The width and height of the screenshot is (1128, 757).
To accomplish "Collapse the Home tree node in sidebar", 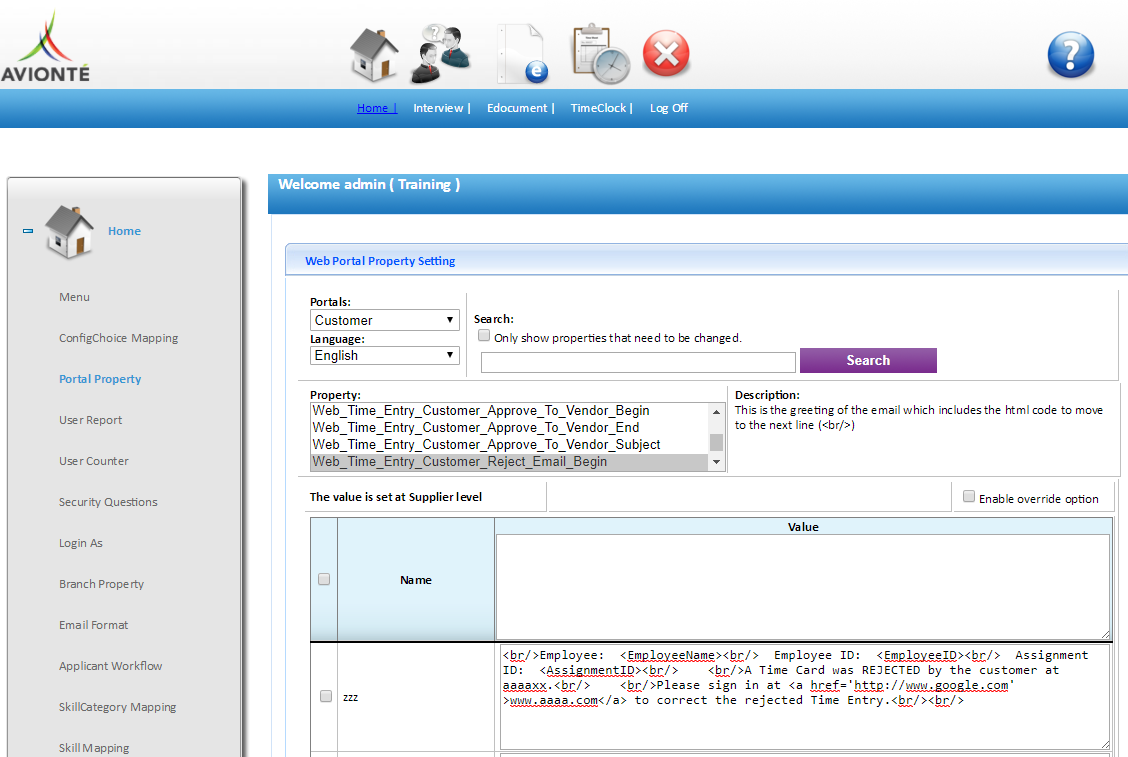I will coord(28,231).
